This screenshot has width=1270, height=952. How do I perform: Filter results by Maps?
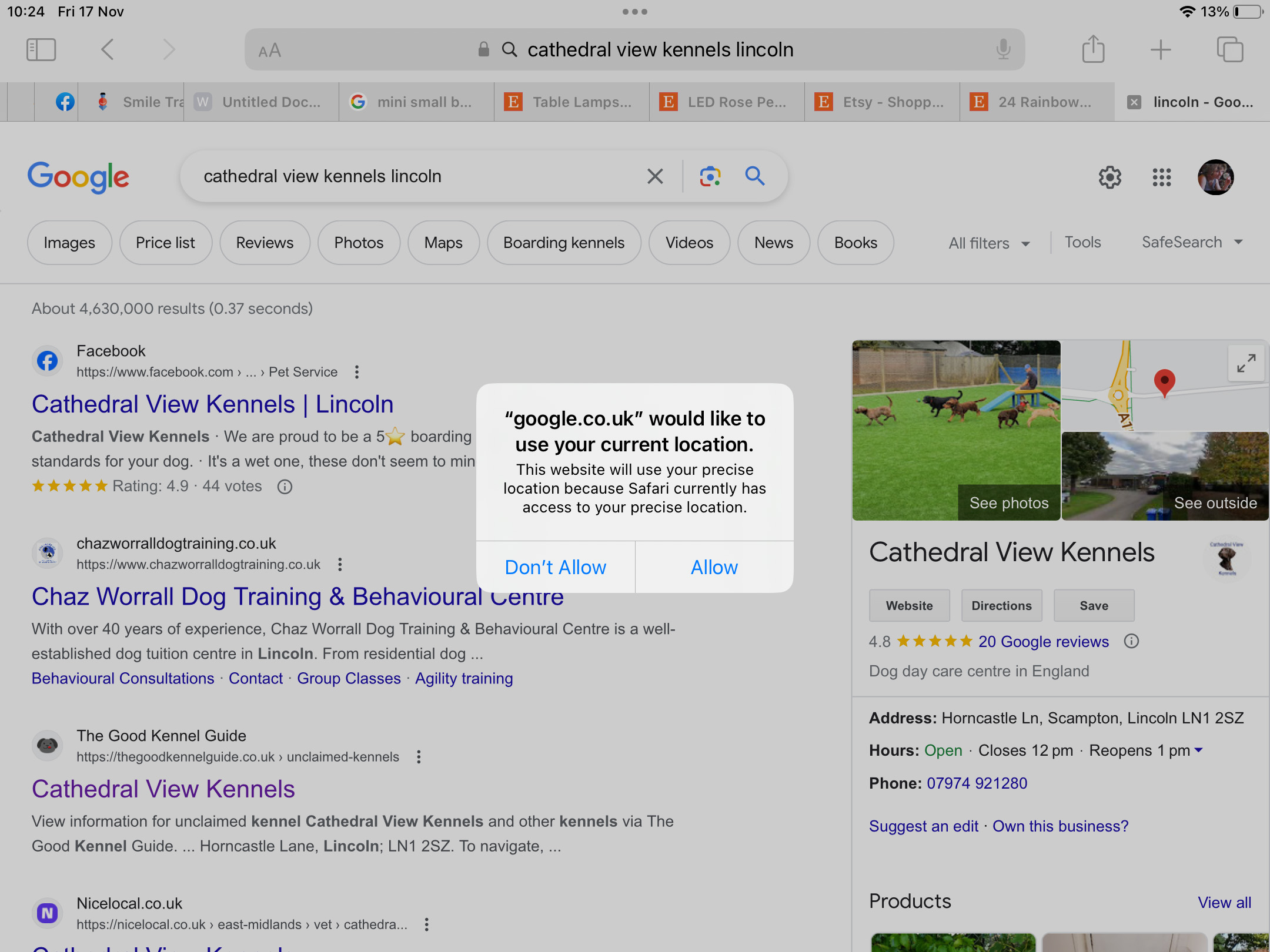(443, 243)
